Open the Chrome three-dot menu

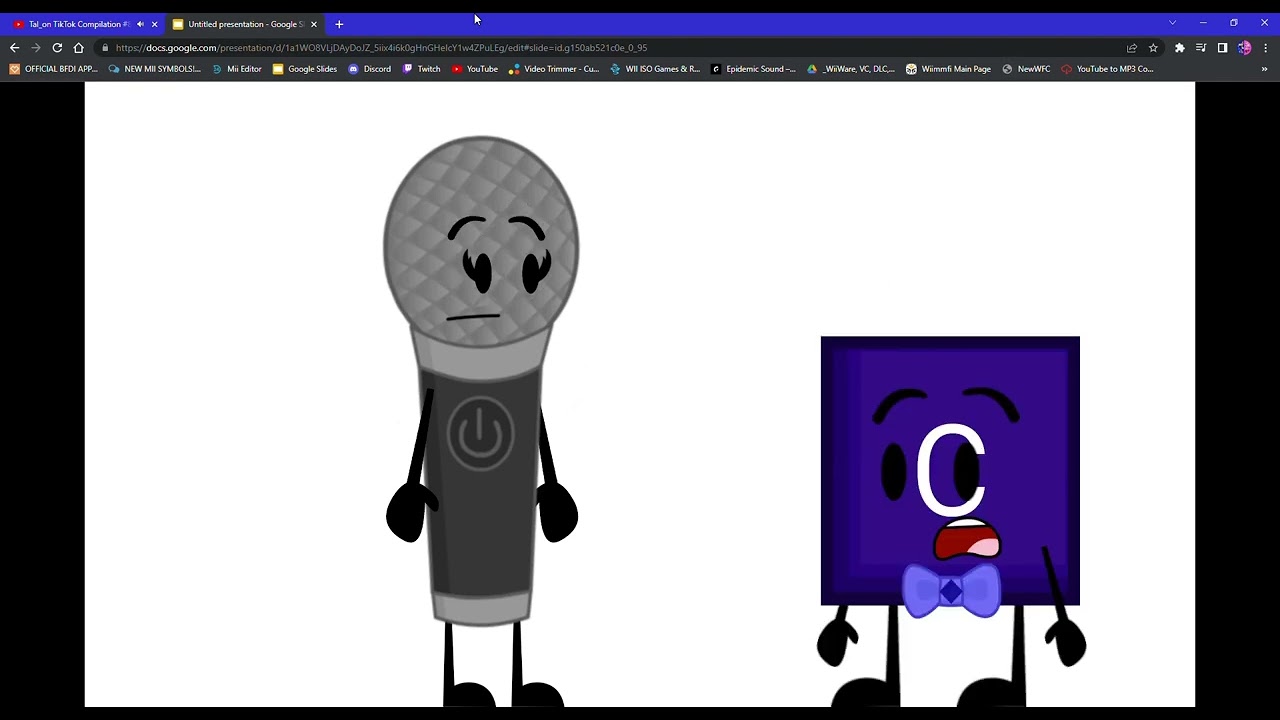[1265, 48]
